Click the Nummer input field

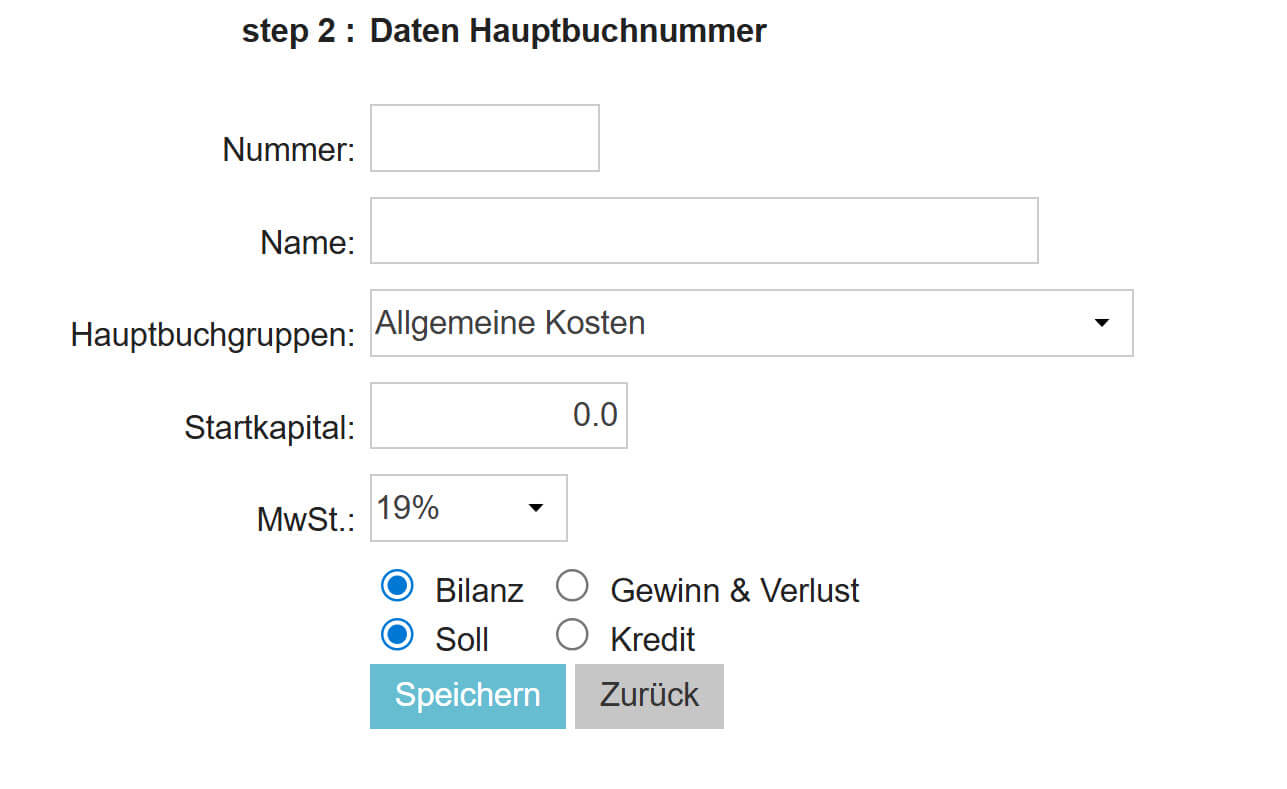(484, 138)
